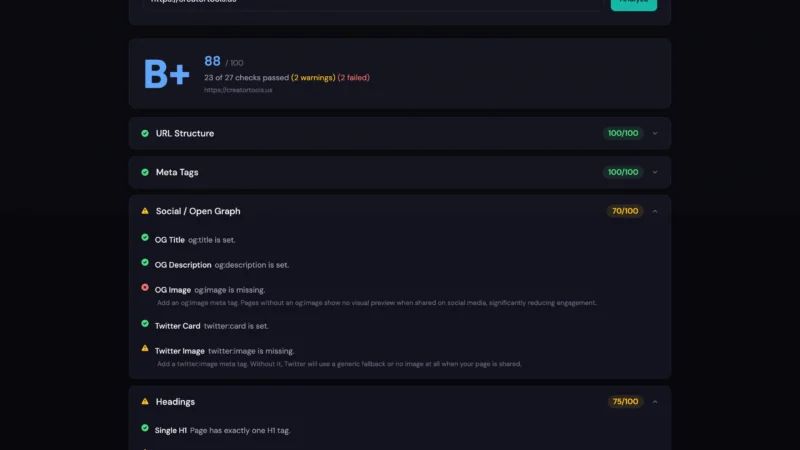Viewport: 800px width, 450px height.
Task: Click the warning triangle beside Headings
Action: pyautogui.click(x=145, y=402)
